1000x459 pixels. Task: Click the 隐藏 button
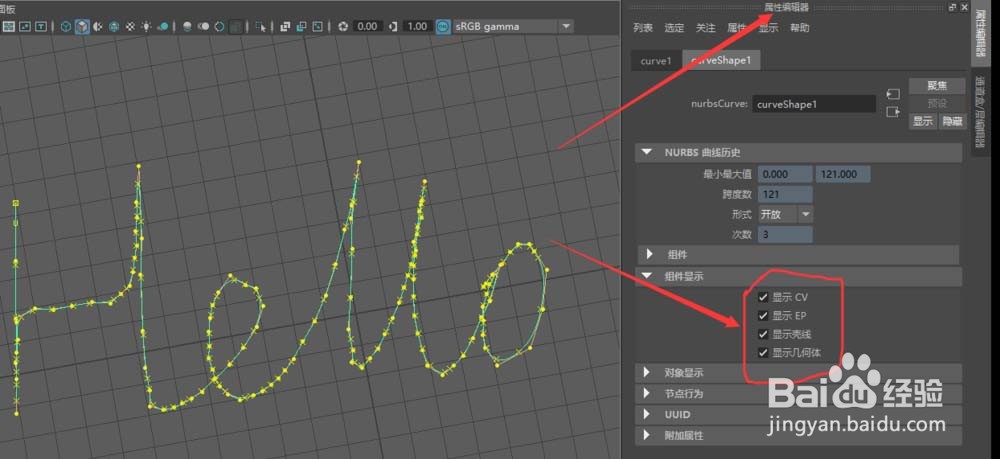952,122
